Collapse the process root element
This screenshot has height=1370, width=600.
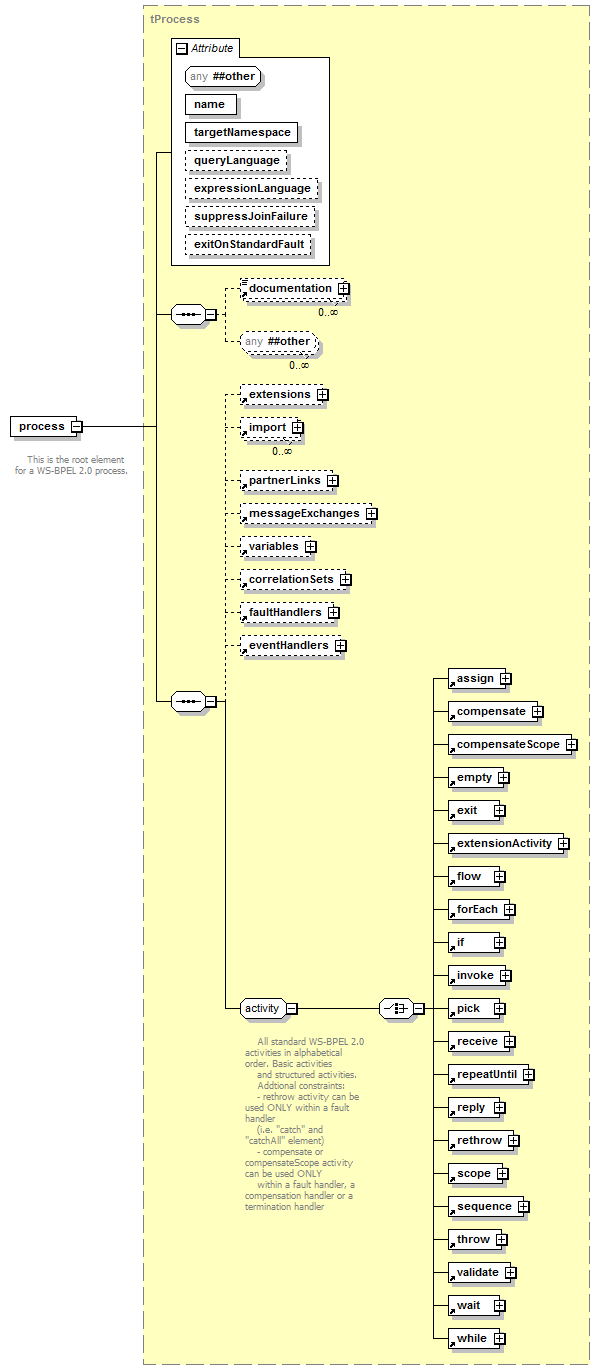point(76,427)
